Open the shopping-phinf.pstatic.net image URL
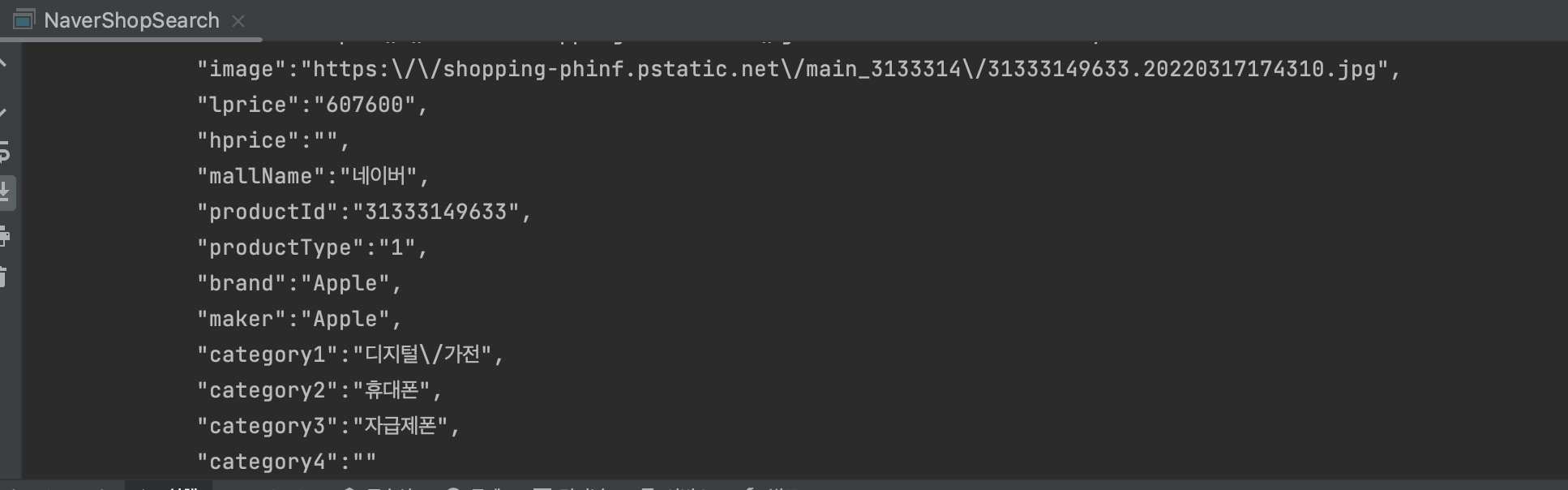 coord(845,69)
